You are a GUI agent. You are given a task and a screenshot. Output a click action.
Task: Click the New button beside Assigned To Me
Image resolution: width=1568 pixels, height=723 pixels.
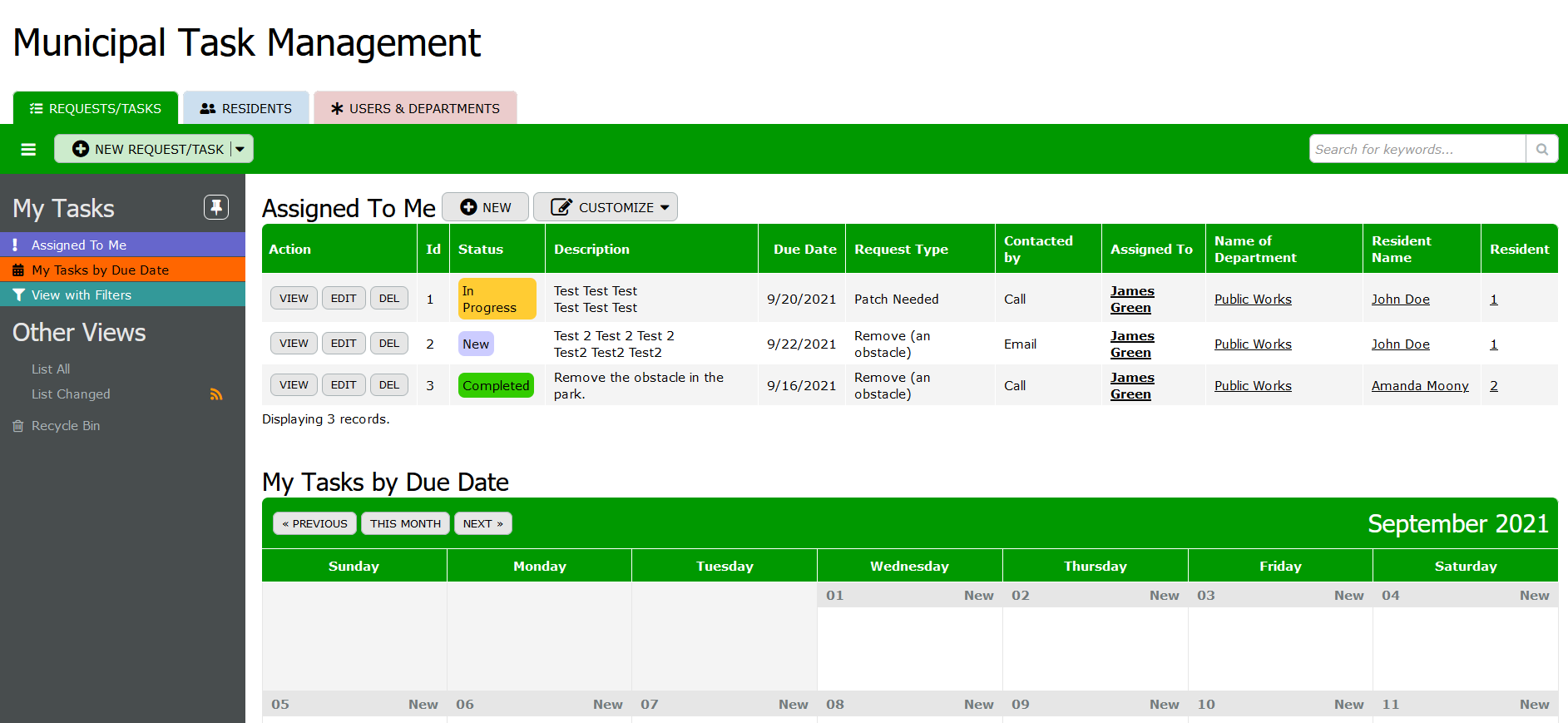point(485,207)
